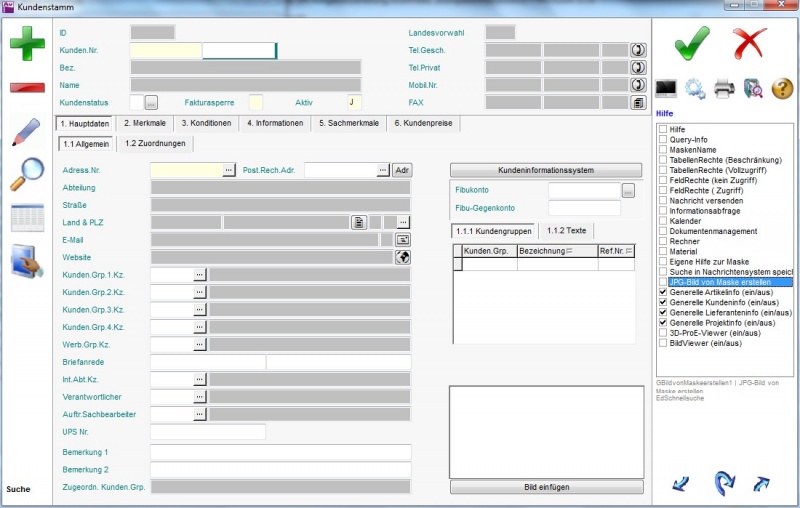
Task: Click the globe icon next to Website
Action: (403, 257)
